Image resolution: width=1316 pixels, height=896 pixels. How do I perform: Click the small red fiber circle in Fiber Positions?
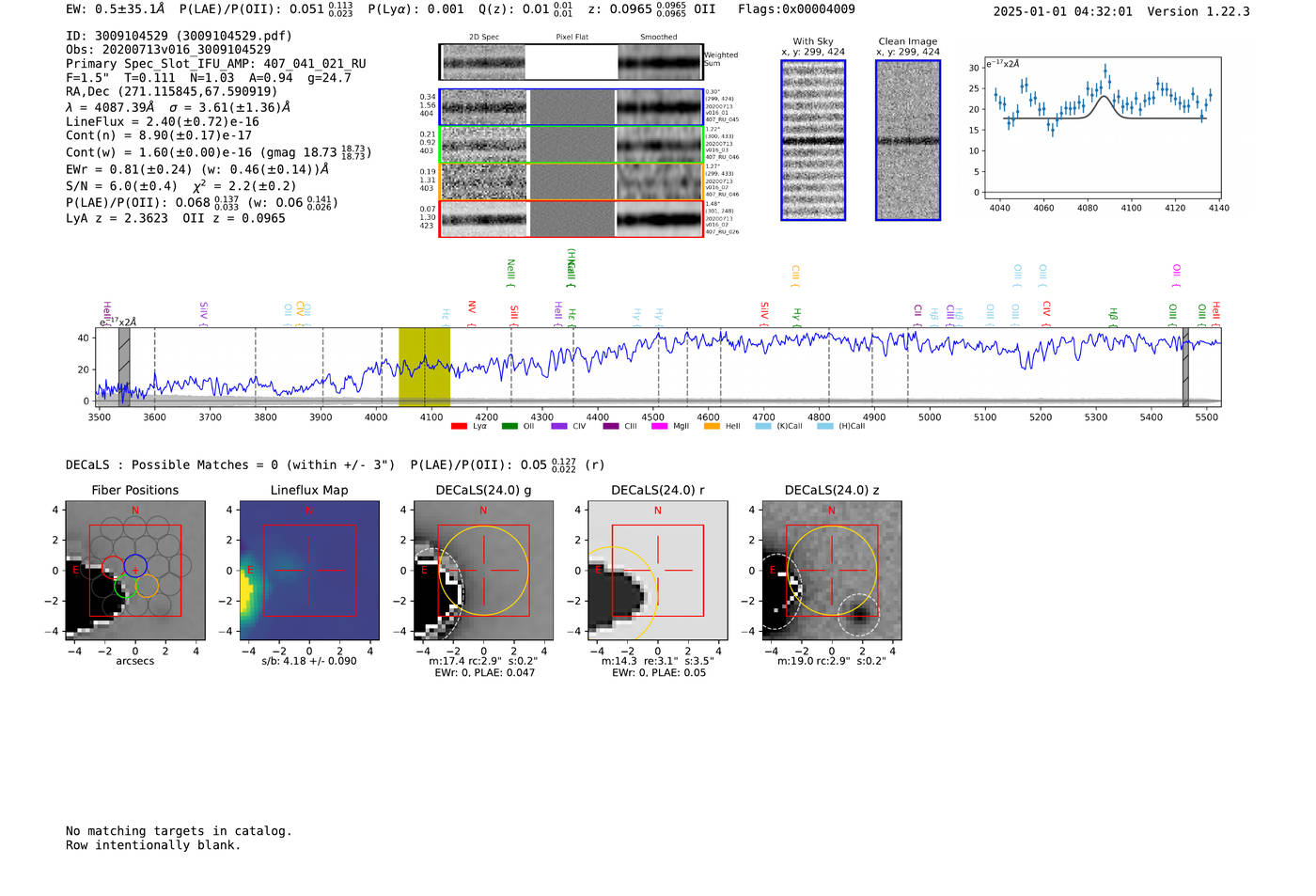pos(113,566)
